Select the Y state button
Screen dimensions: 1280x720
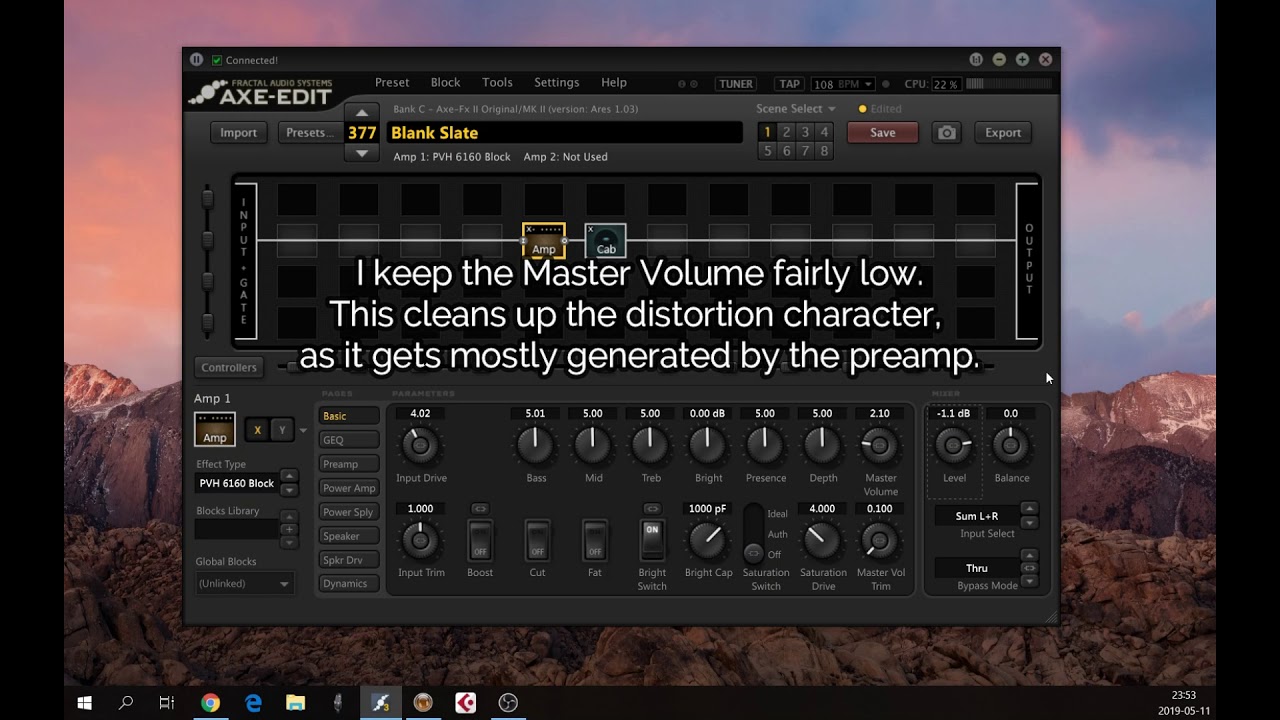click(282, 430)
